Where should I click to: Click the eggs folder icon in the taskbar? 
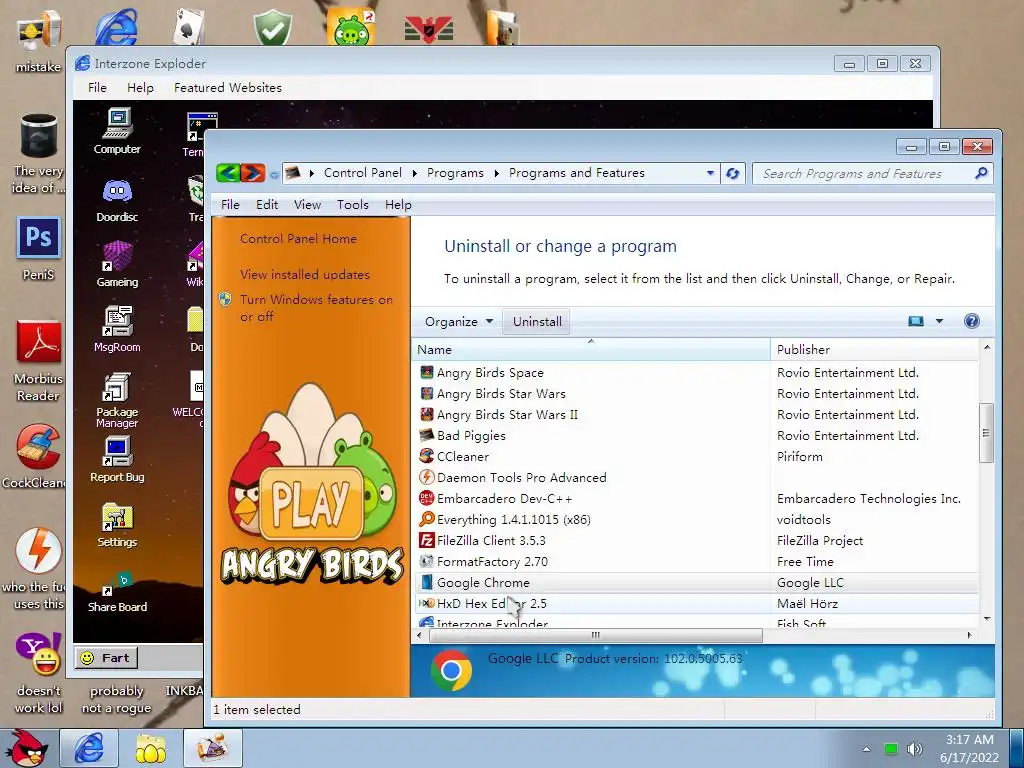pyautogui.click(x=151, y=748)
